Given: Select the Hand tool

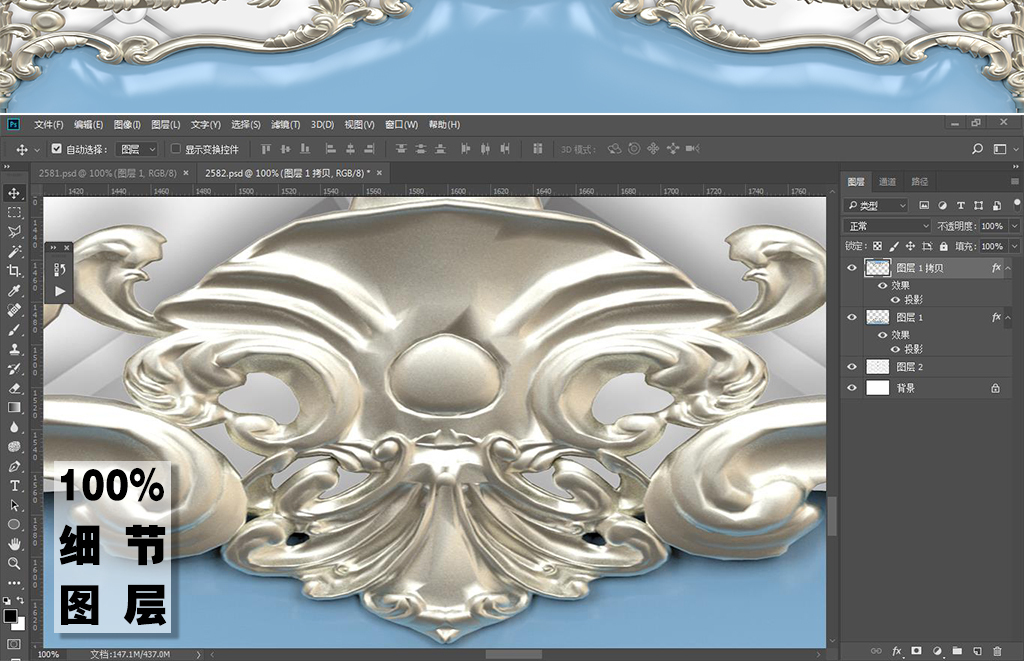Looking at the screenshot, I should (14, 544).
